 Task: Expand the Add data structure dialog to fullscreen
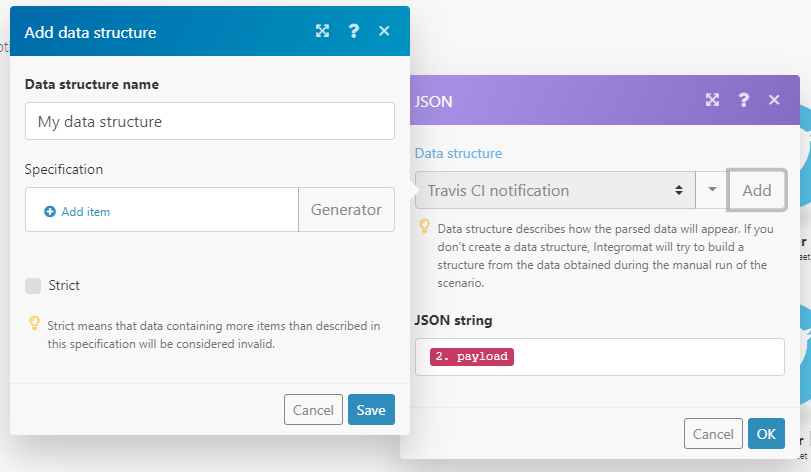(322, 31)
